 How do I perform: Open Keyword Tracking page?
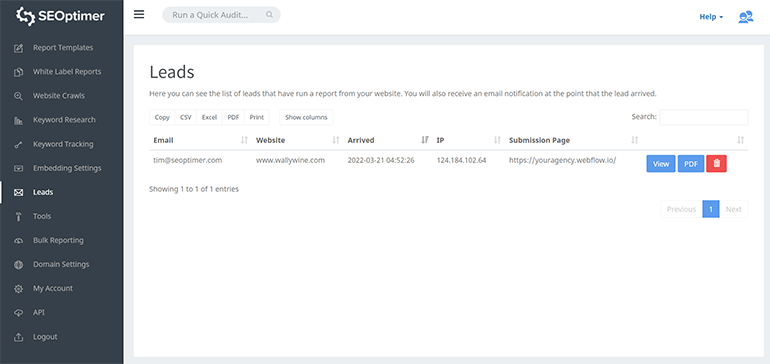[63, 144]
